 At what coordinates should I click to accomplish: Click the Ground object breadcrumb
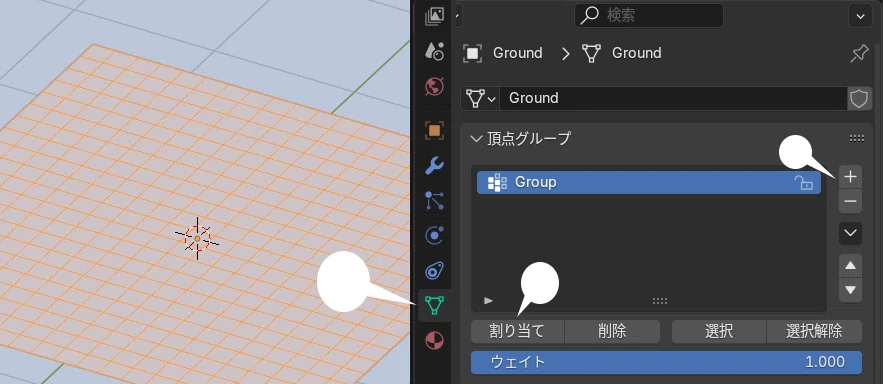tap(503, 53)
